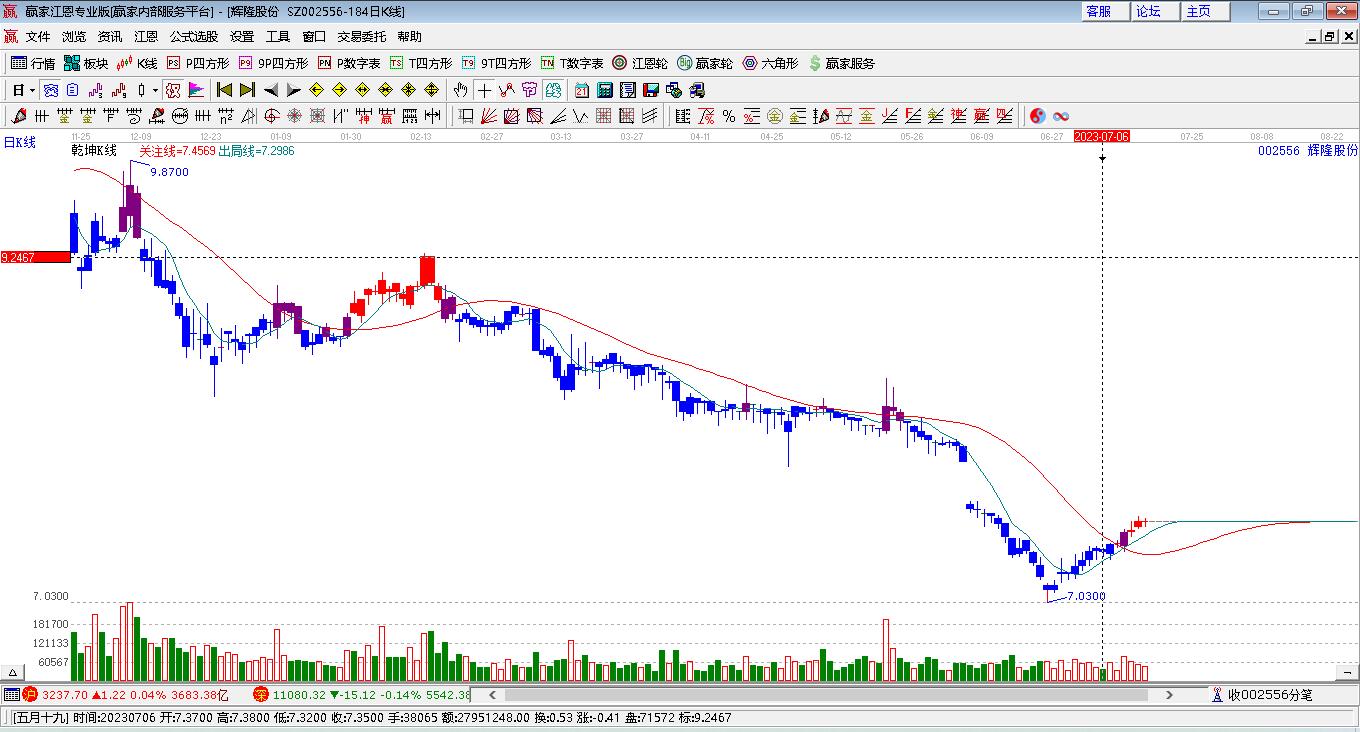Jump to the first bar icon
This screenshot has width=1360, height=732.
225,90
